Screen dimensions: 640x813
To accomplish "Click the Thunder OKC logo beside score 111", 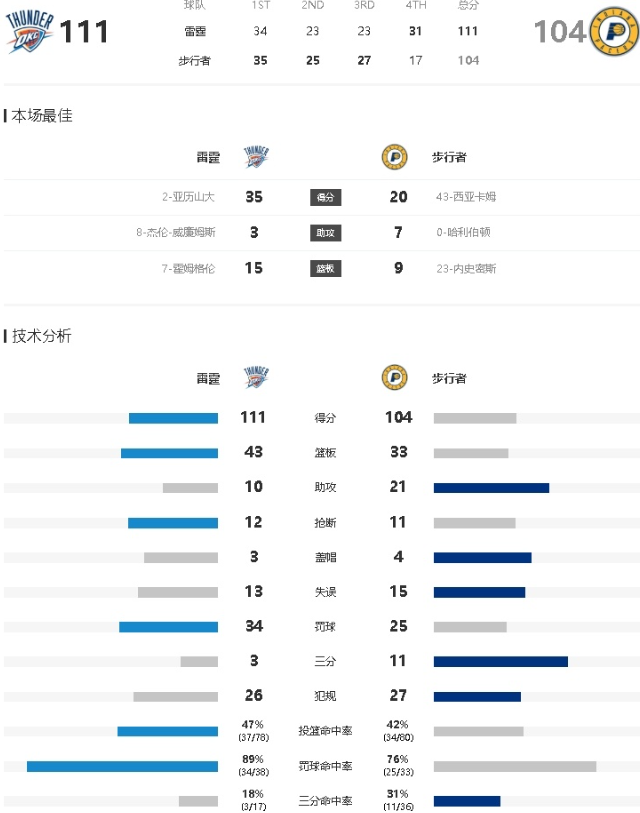I will [x=30, y=32].
